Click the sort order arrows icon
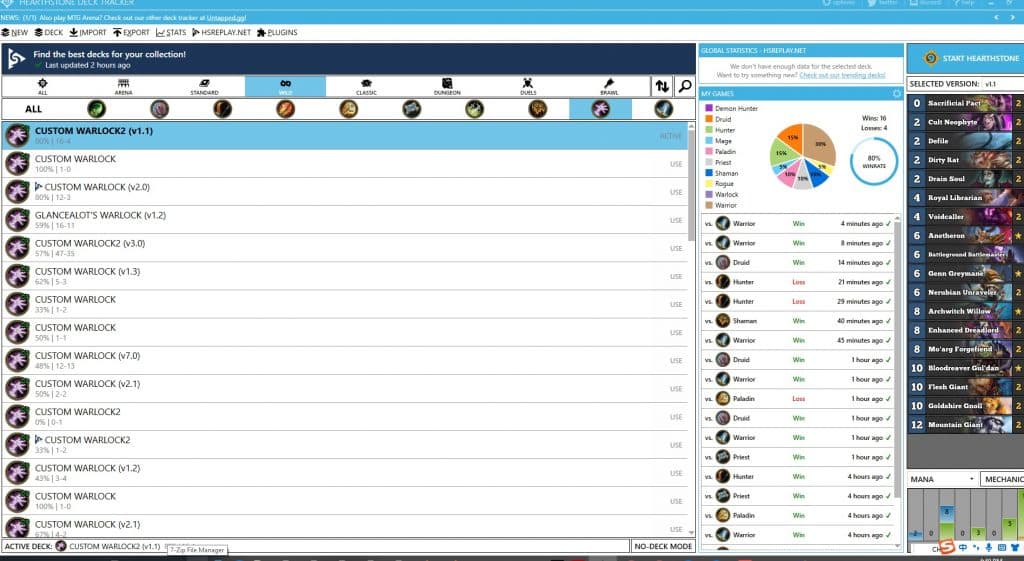This screenshot has width=1024, height=561. coord(662,86)
